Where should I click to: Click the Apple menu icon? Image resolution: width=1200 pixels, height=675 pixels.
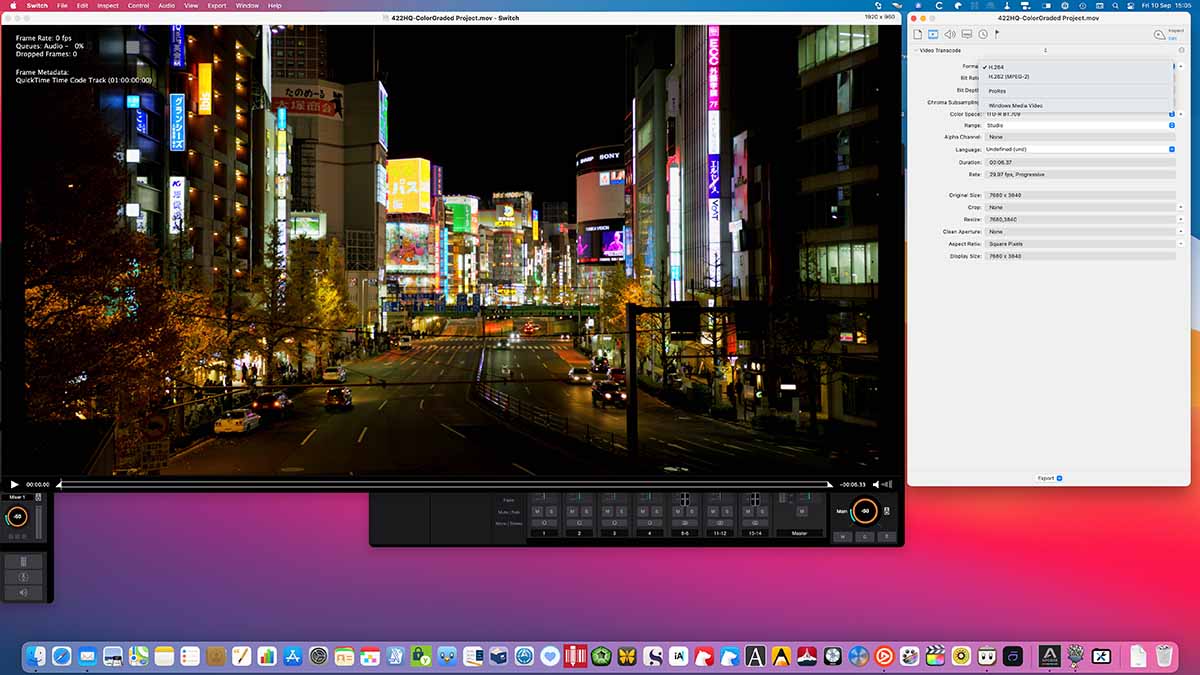pos(11,5)
